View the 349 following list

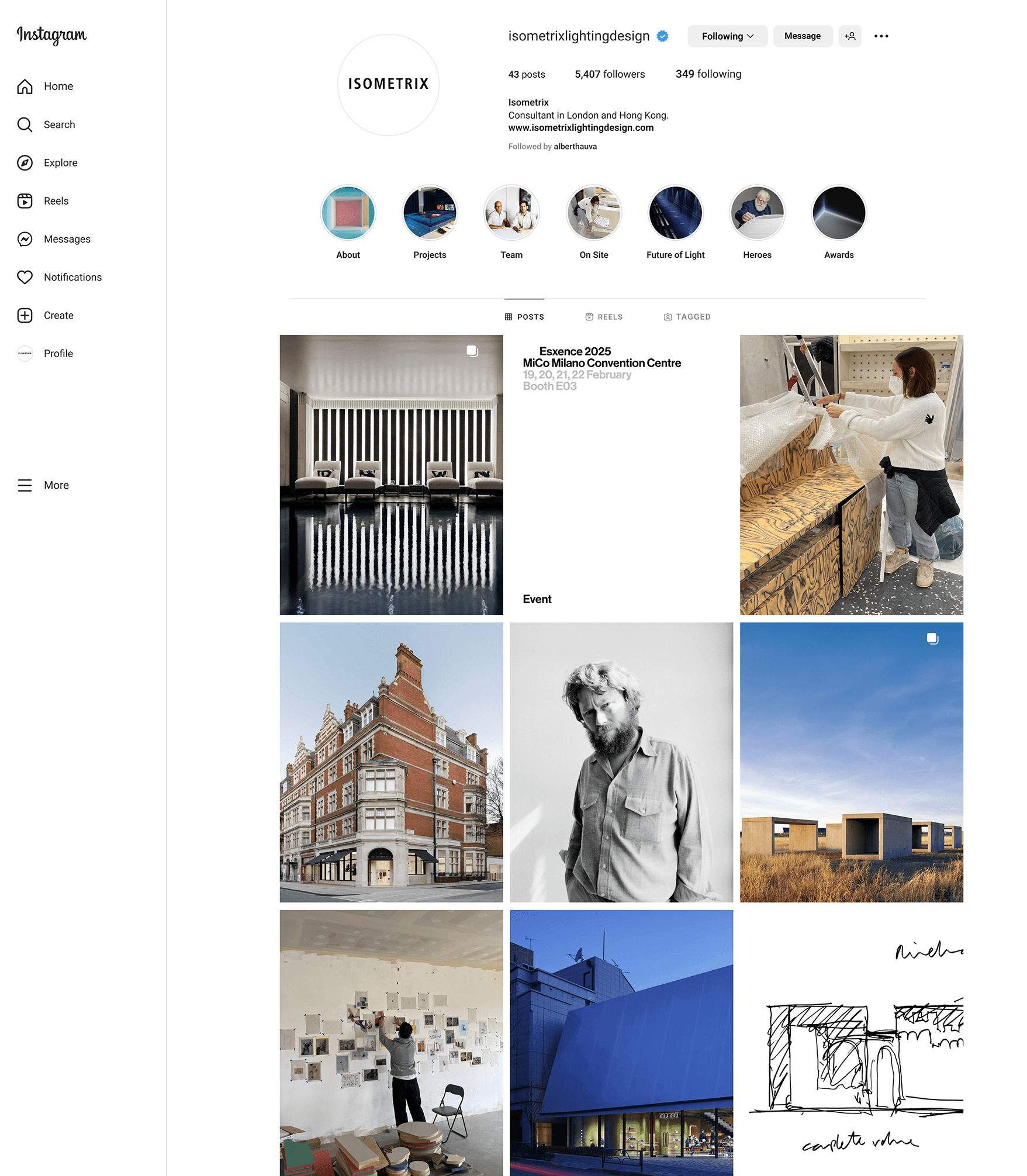[708, 74]
